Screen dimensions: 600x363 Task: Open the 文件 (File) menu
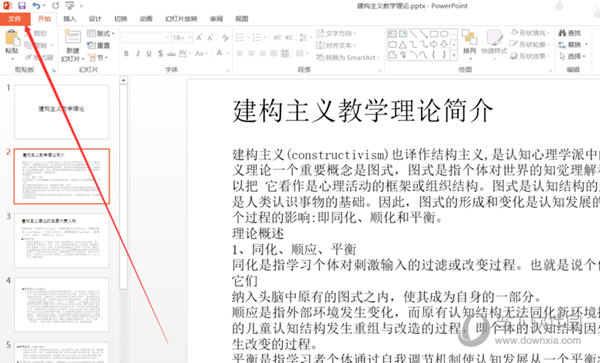15,19
